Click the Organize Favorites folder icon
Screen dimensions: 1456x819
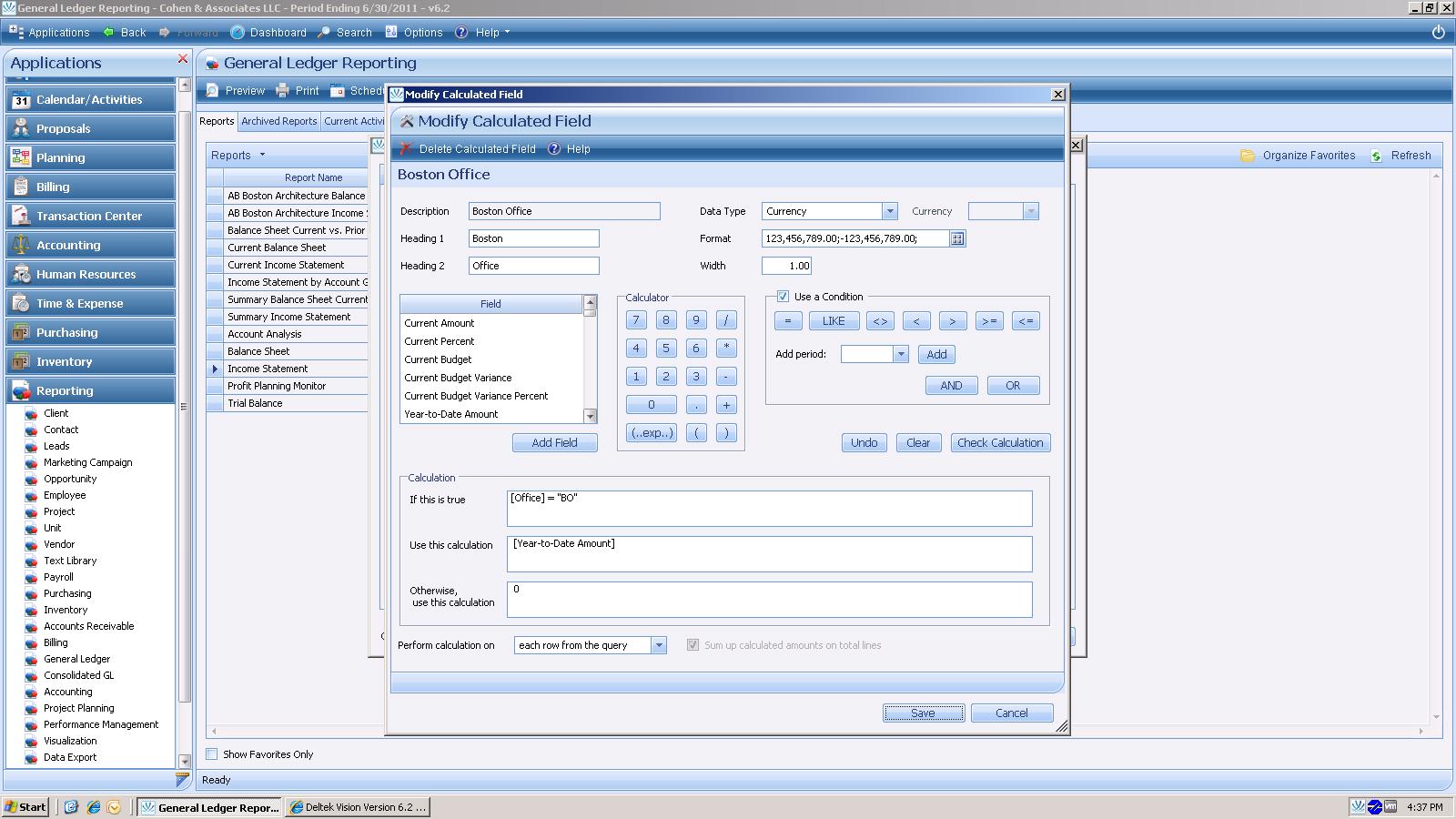[x=1248, y=156]
